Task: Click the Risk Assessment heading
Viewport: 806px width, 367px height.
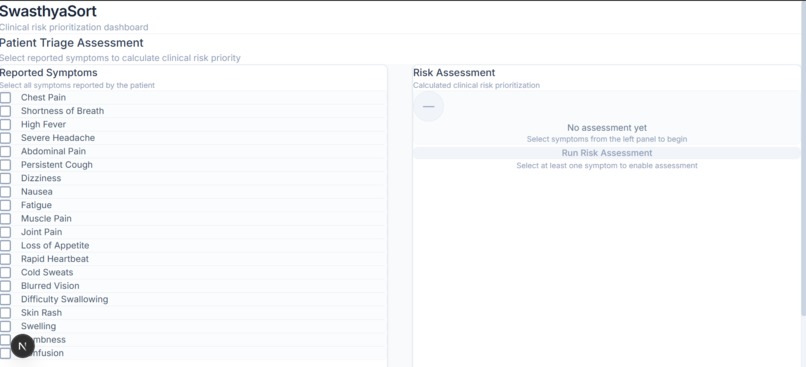Action: pyautogui.click(x=454, y=73)
